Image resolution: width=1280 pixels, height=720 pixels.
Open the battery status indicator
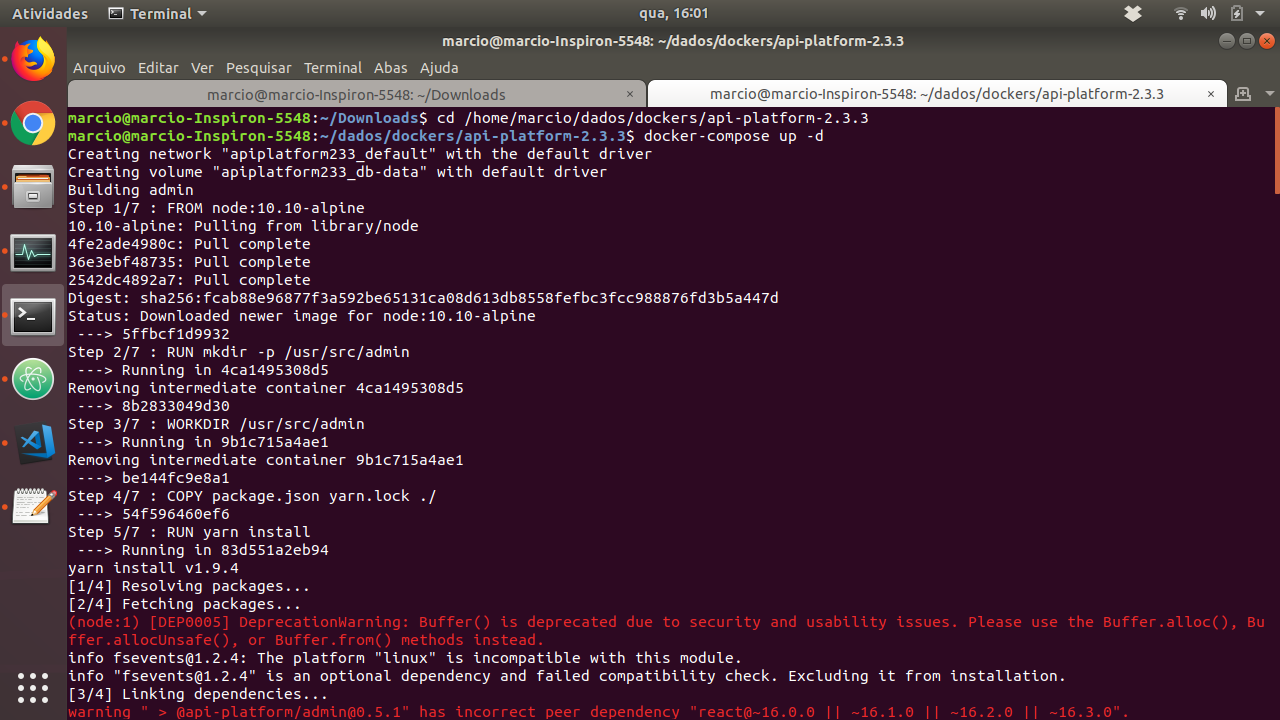click(x=1236, y=13)
